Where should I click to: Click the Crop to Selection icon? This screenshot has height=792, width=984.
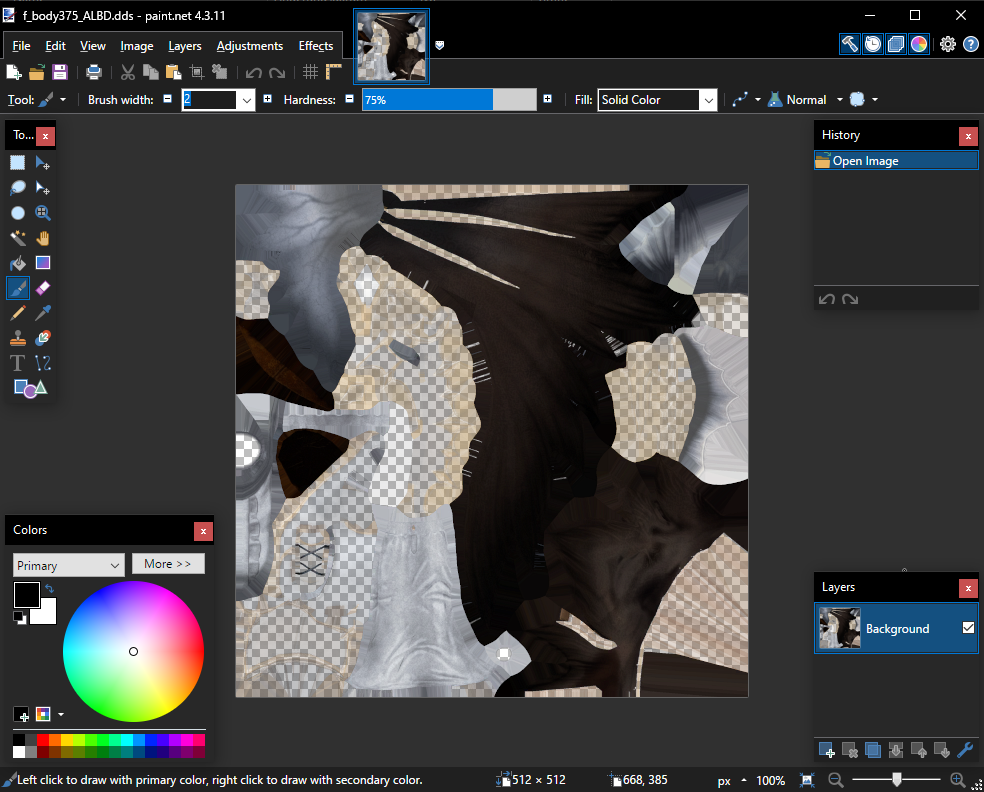pos(197,72)
